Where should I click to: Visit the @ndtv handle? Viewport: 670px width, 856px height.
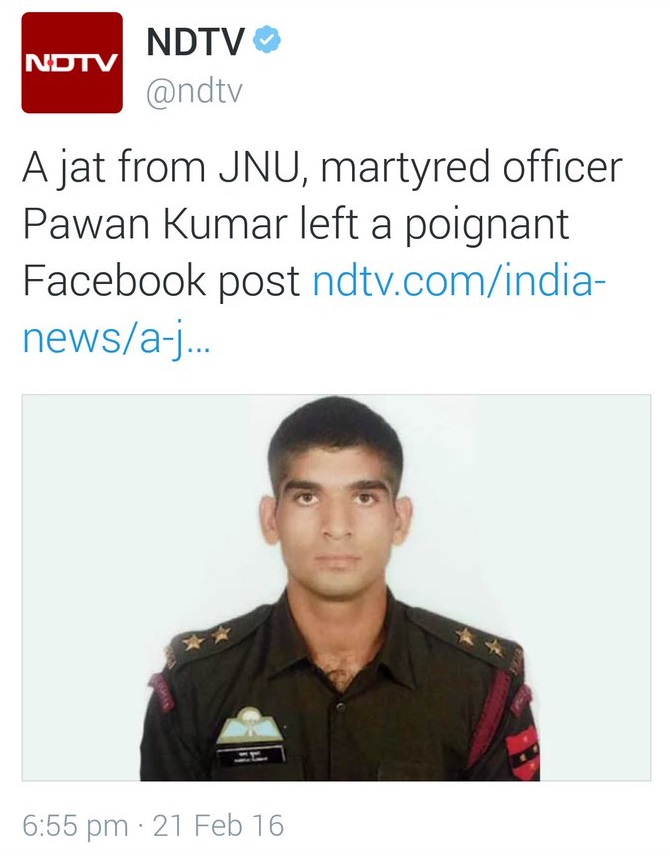(x=194, y=91)
